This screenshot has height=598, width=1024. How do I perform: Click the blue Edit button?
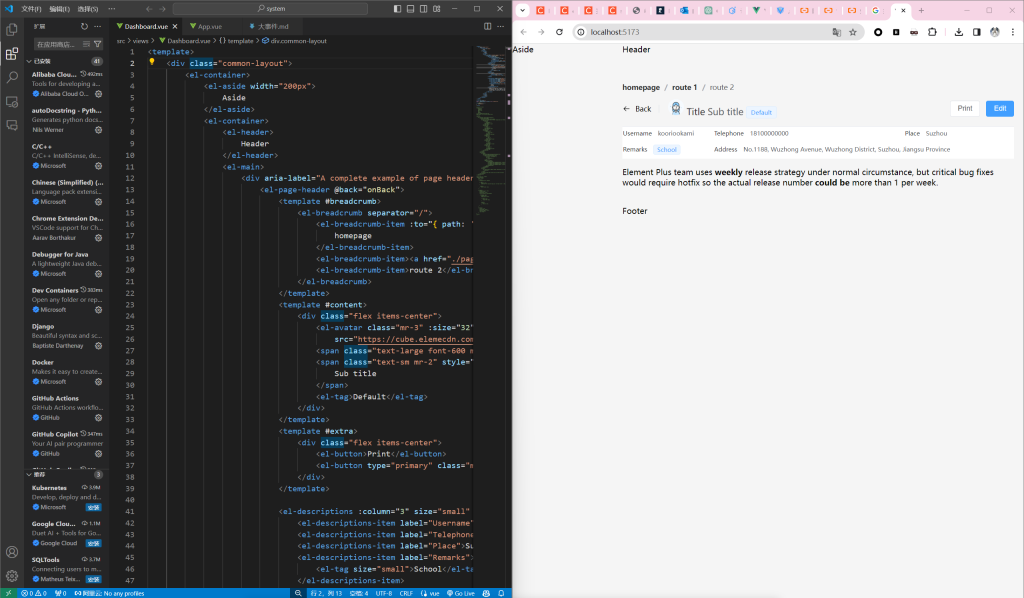coord(999,108)
